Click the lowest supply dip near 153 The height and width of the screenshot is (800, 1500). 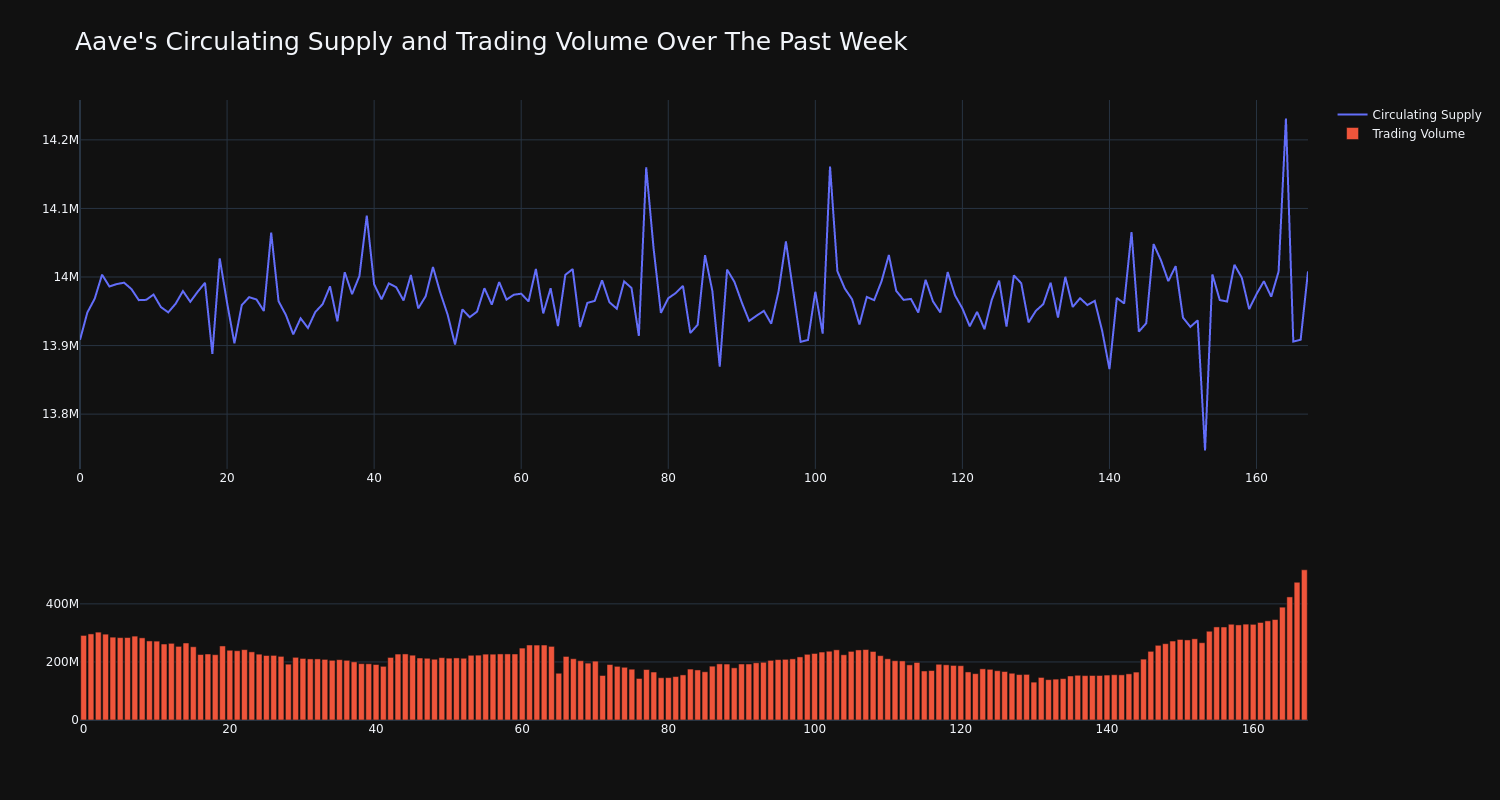pos(1205,449)
